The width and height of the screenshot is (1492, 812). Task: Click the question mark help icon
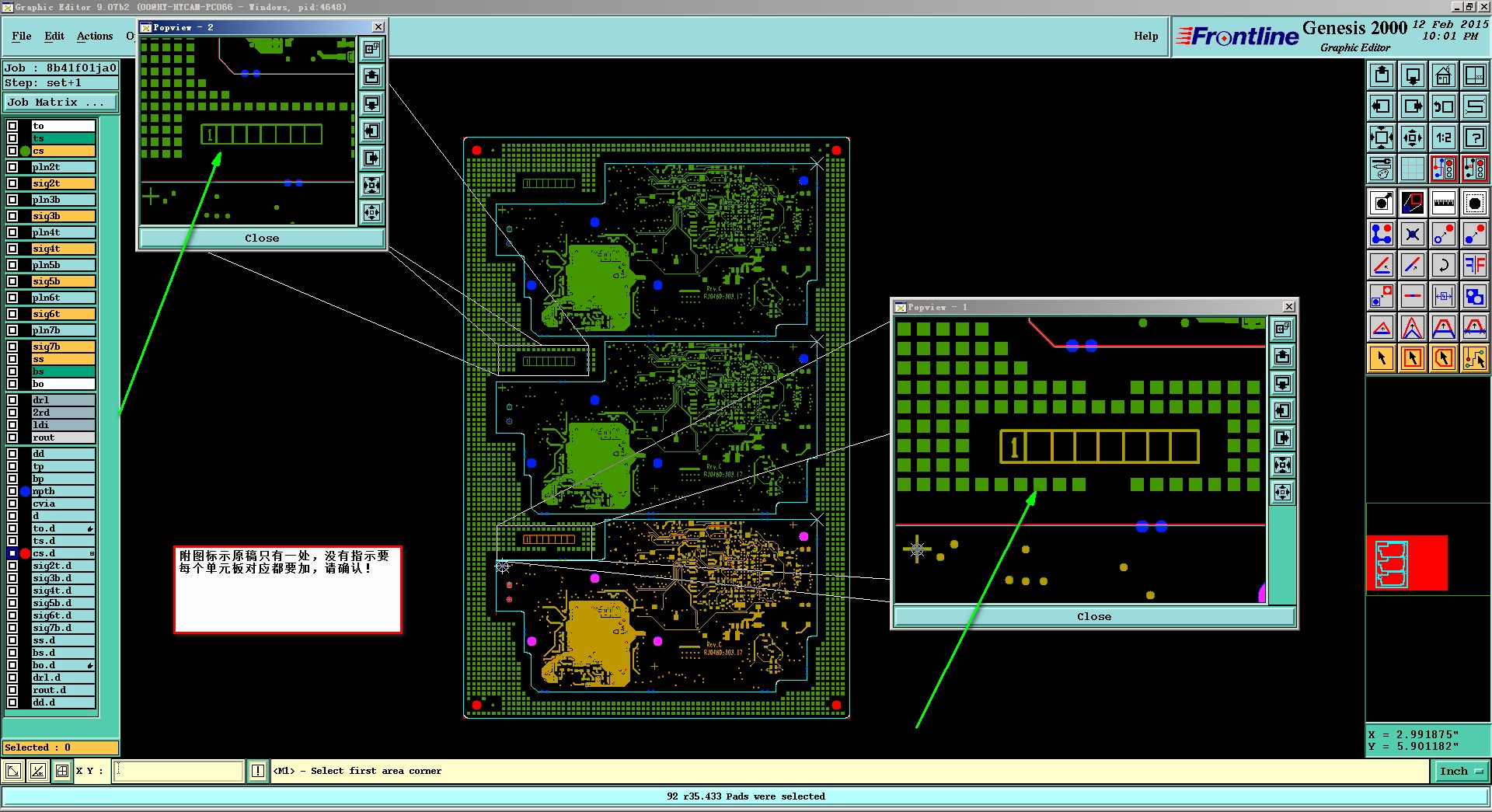click(x=1475, y=138)
